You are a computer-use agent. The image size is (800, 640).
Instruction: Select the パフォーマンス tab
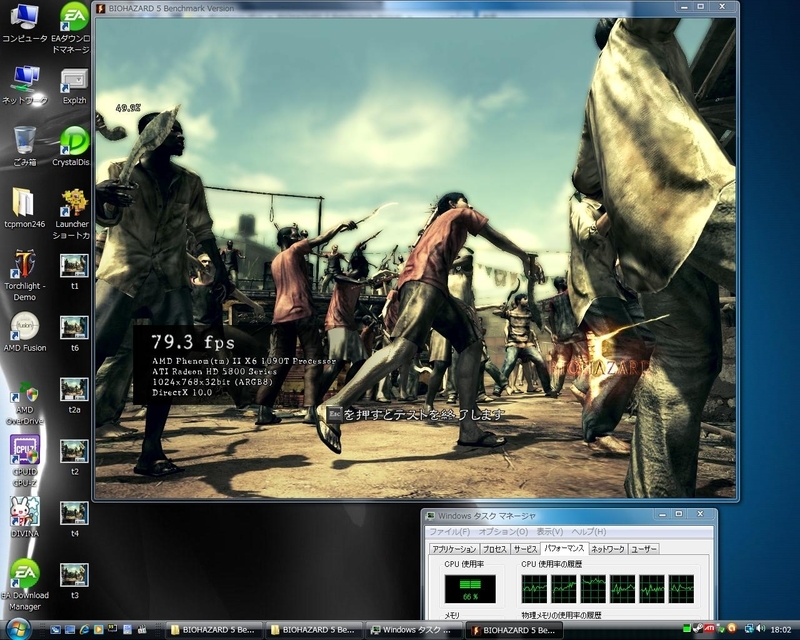click(x=564, y=548)
